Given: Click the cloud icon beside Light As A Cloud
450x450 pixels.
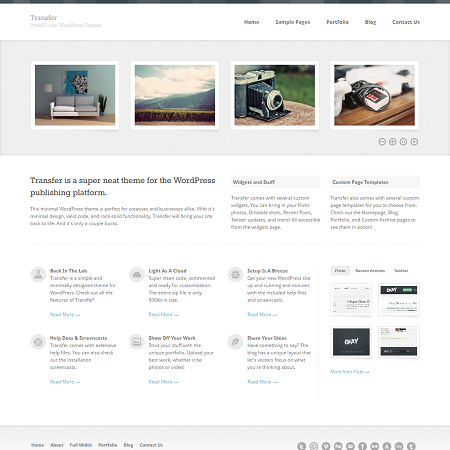Looking at the screenshot, I should point(137,275).
